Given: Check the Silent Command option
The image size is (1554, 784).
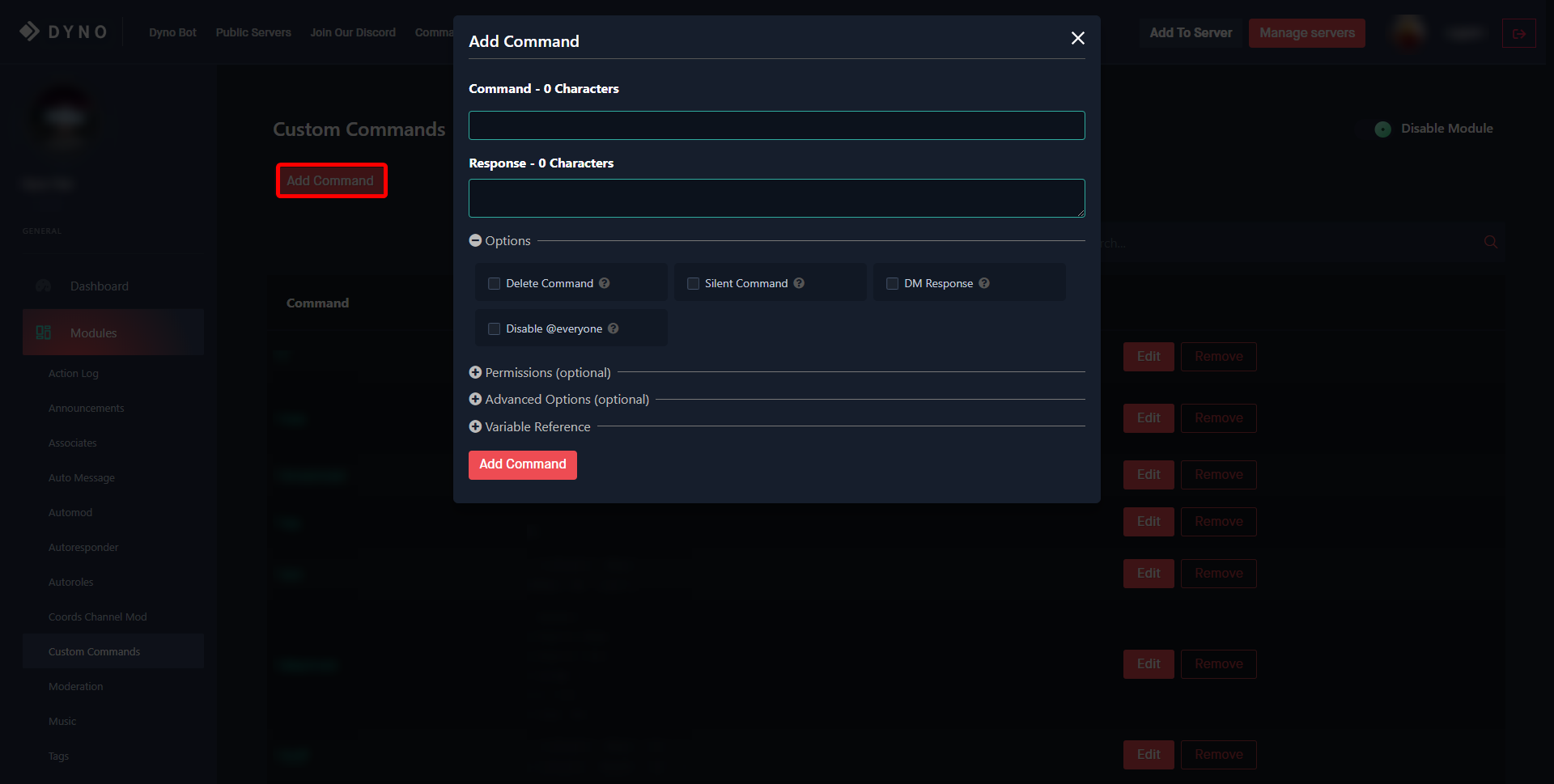Looking at the screenshot, I should coord(694,283).
